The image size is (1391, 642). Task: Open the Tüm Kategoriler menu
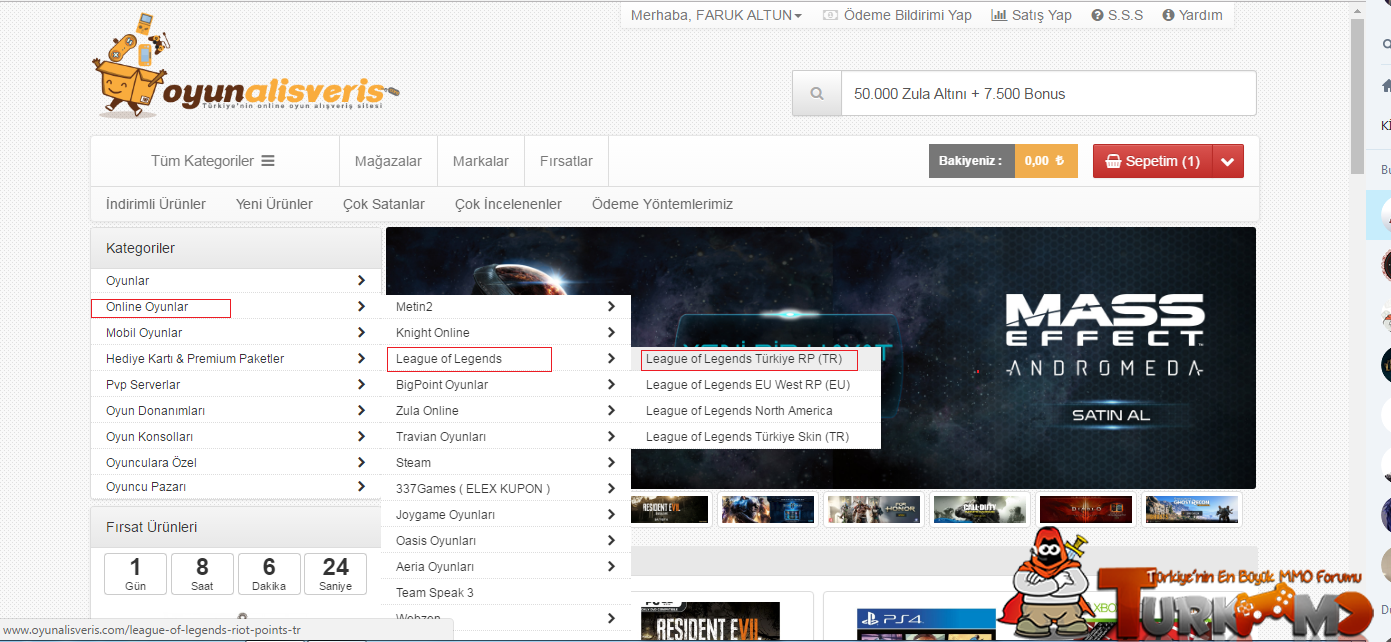[x=213, y=161]
